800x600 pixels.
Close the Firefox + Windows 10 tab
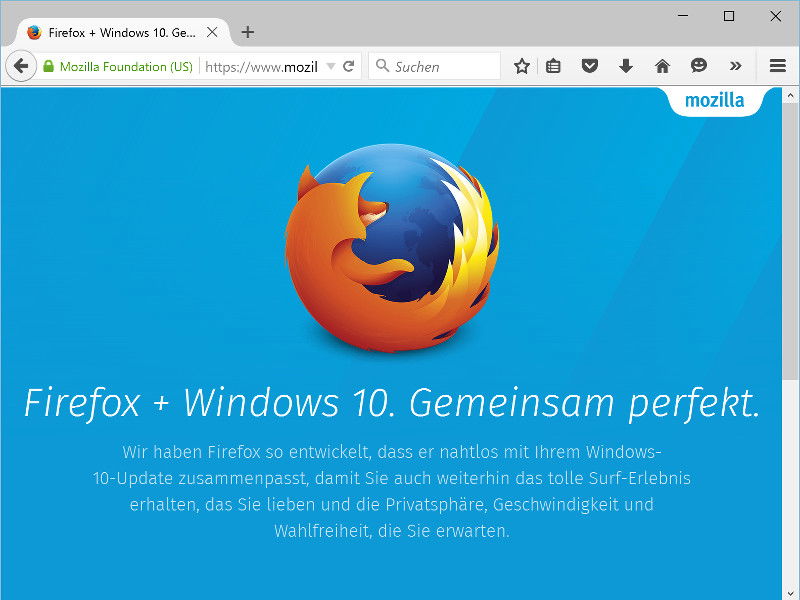(x=212, y=32)
